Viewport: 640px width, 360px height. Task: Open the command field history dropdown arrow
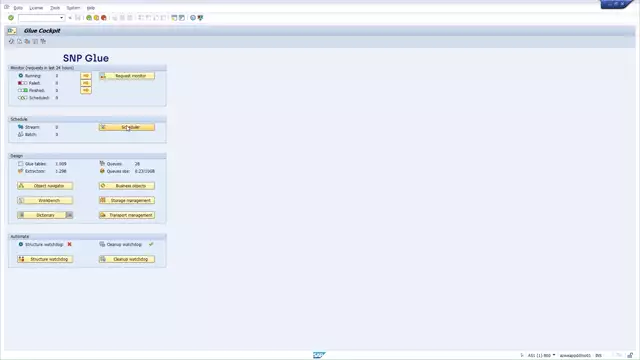(62, 18)
